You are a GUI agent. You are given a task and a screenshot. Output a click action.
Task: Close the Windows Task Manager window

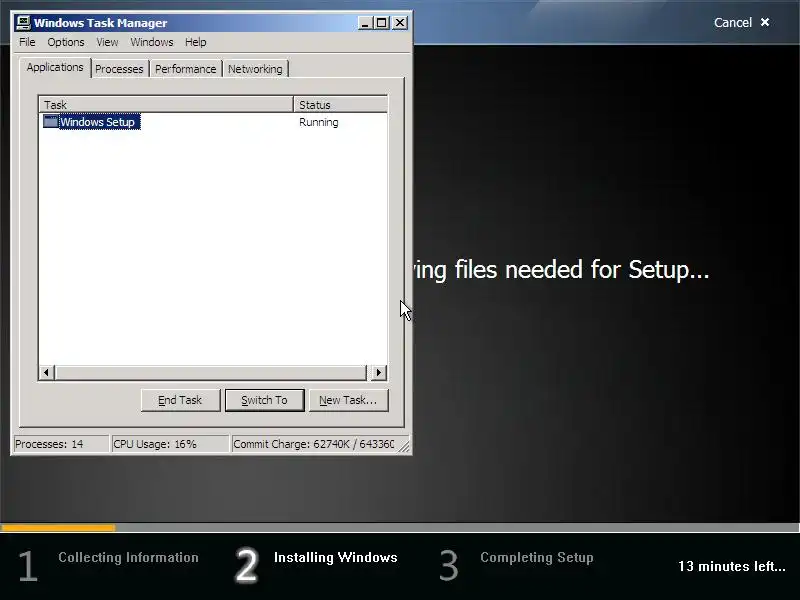click(x=400, y=23)
